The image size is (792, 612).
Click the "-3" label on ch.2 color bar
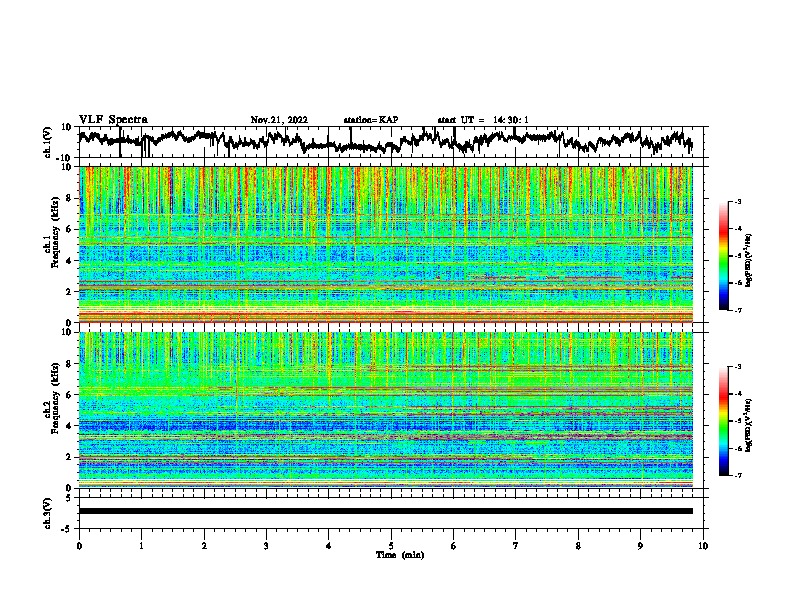coord(738,367)
